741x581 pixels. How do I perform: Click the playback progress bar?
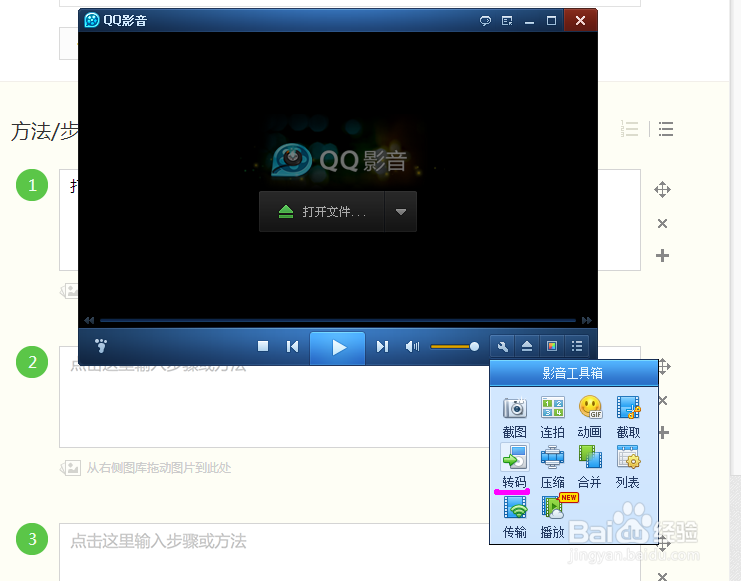pyautogui.click(x=337, y=321)
